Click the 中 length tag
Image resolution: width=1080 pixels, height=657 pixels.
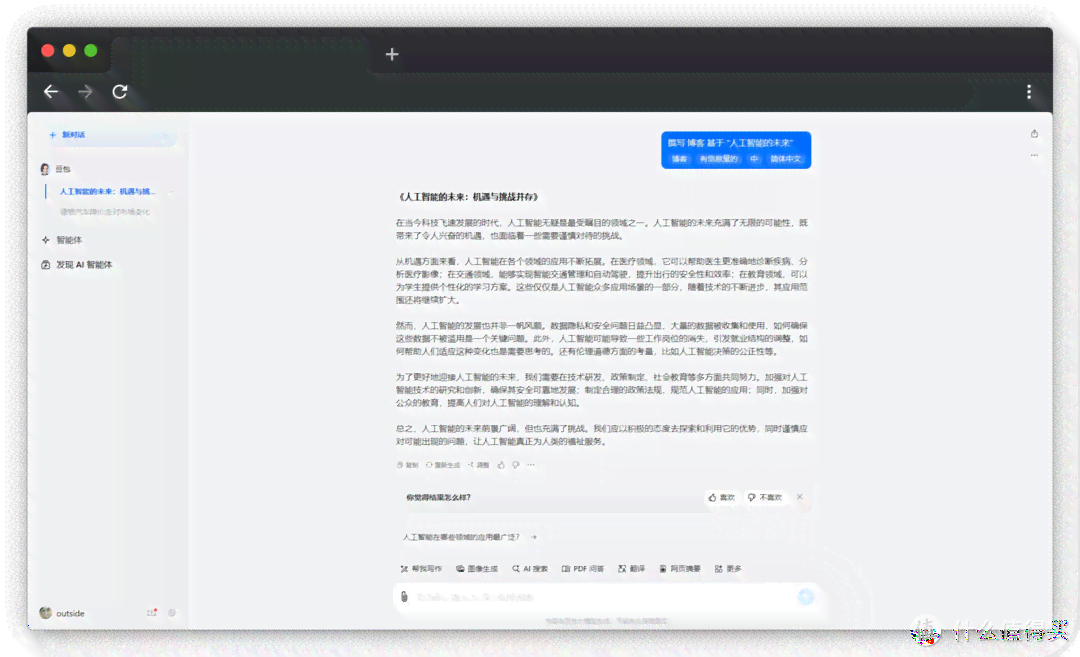click(x=754, y=159)
